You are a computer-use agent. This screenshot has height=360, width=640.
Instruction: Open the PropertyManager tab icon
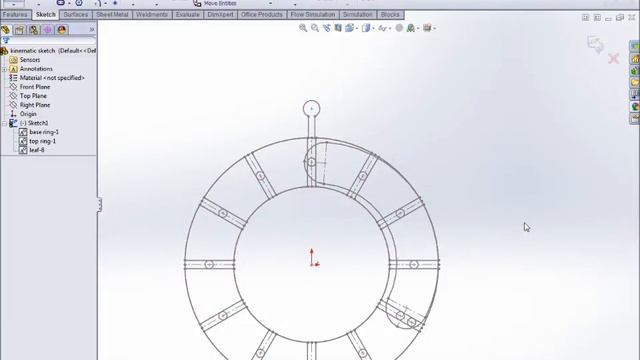[20, 30]
